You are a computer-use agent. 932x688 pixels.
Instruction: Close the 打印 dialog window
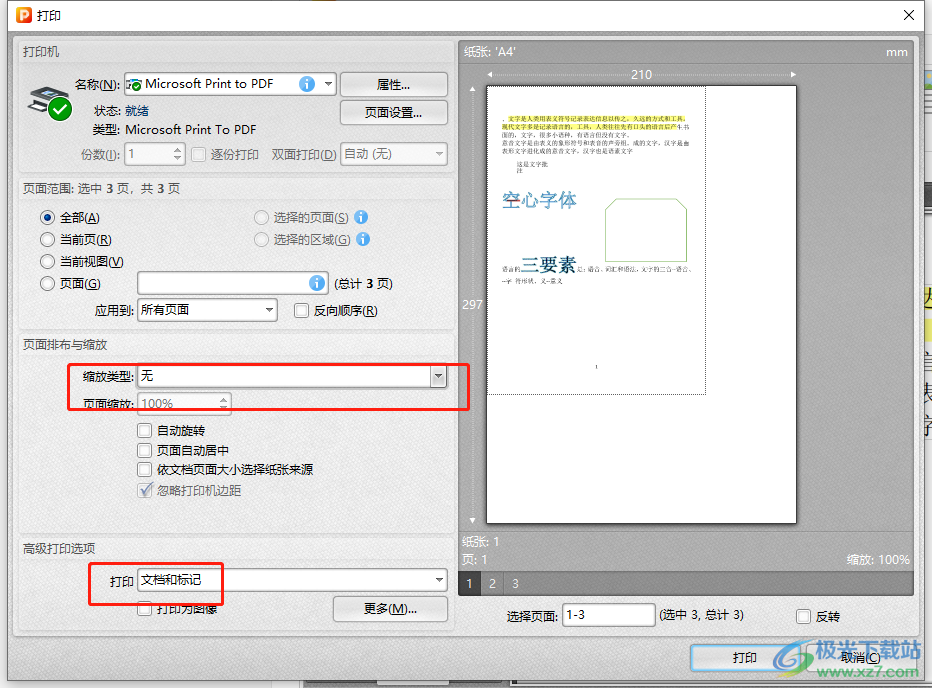909,15
